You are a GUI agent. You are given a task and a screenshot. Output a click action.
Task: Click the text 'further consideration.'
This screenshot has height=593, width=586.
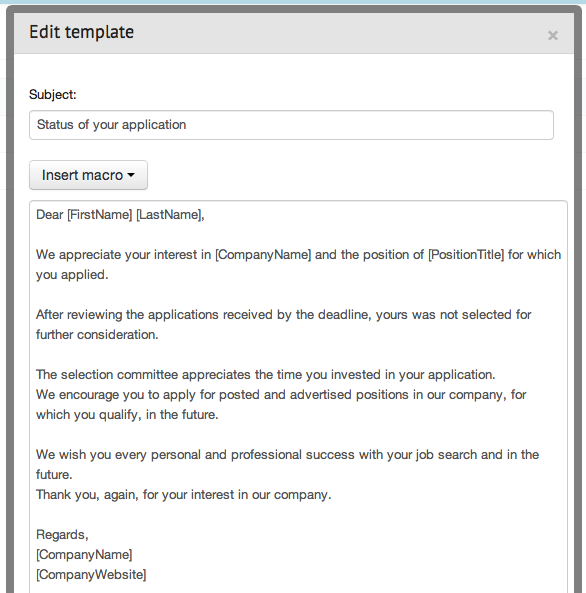click(x=97, y=335)
